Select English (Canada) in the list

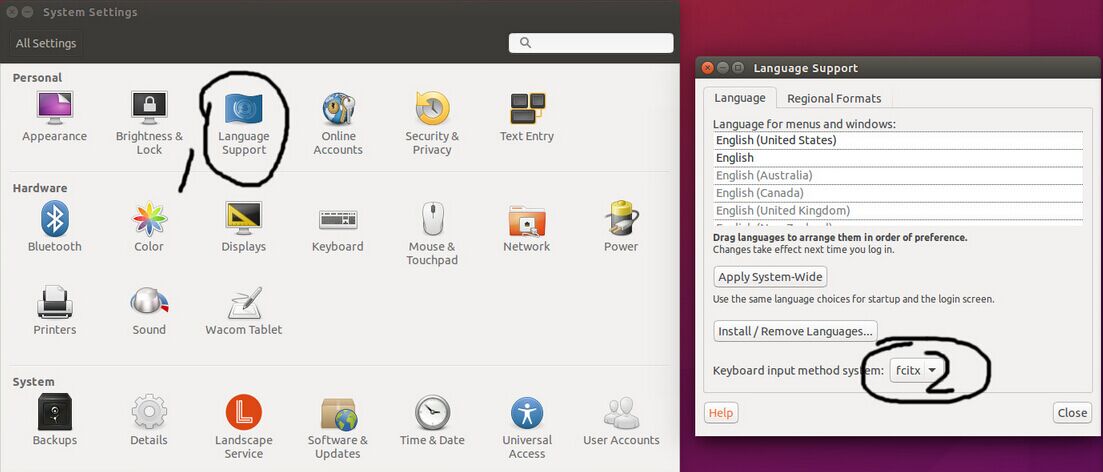(x=898, y=193)
